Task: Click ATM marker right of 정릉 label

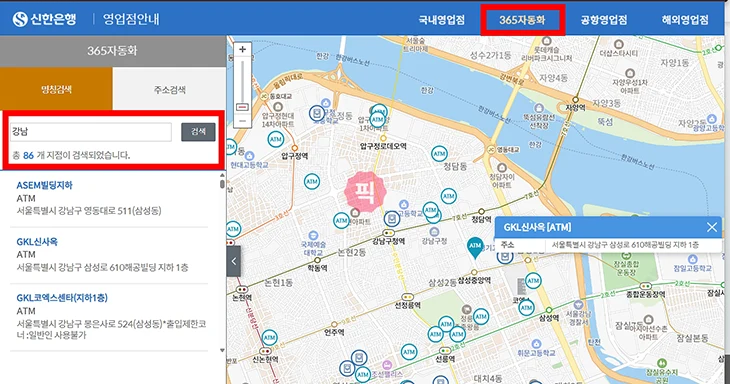Action: click(481, 317)
